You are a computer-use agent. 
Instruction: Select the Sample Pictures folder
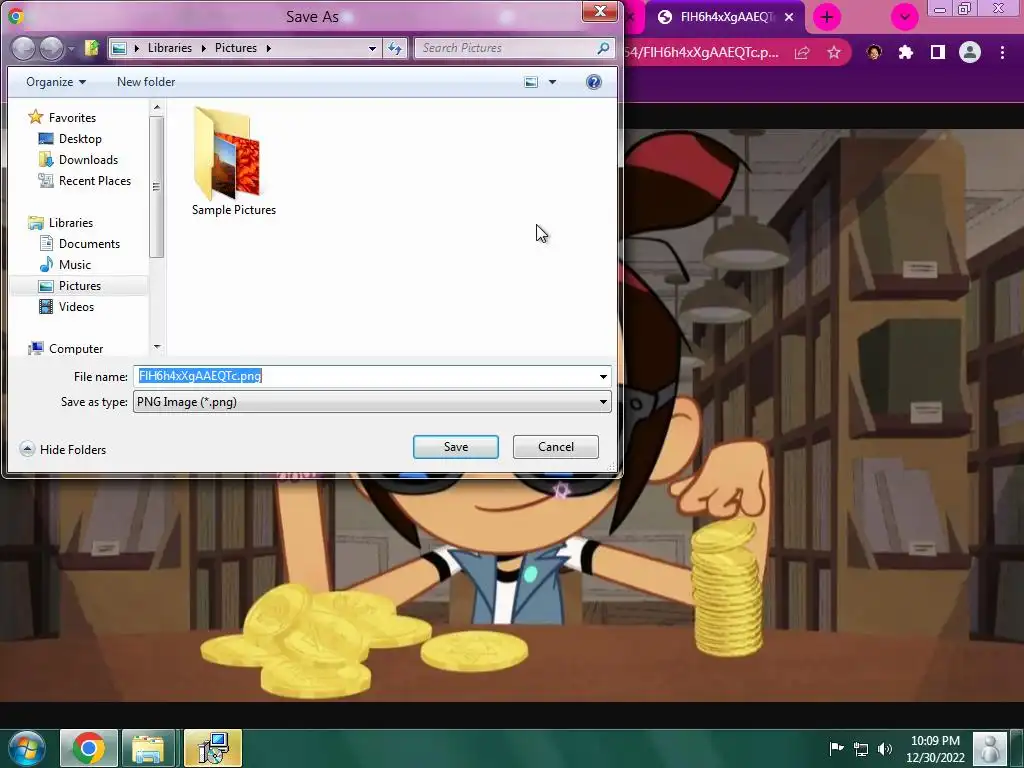pyautogui.click(x=234, y=161)
